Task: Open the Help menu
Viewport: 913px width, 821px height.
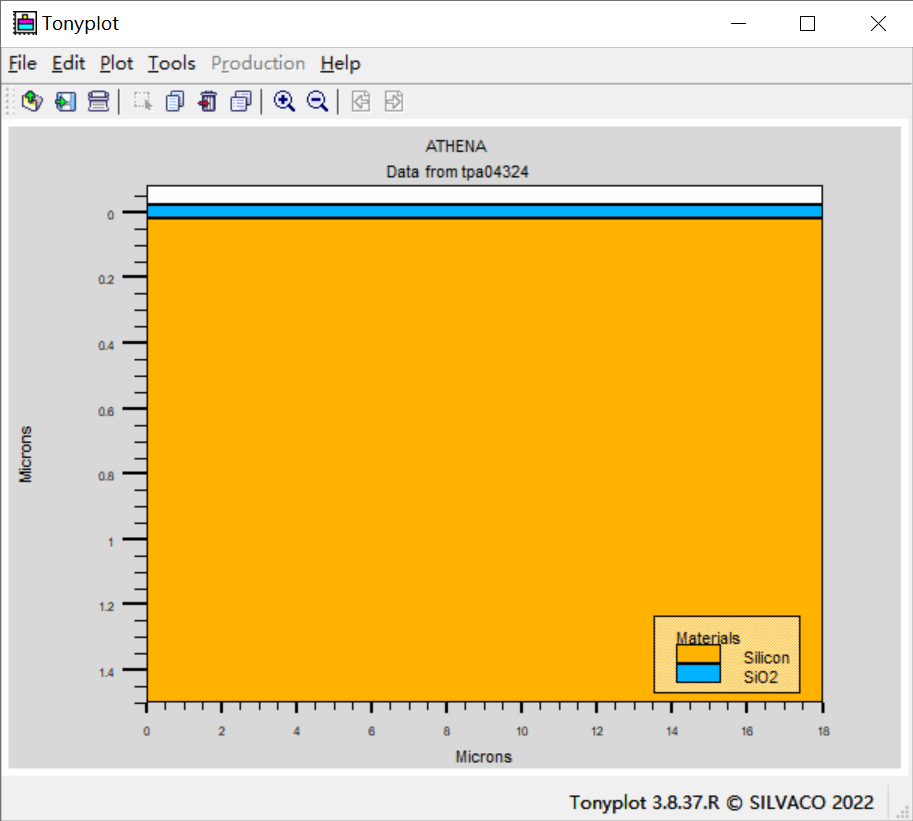Action: 341,63
